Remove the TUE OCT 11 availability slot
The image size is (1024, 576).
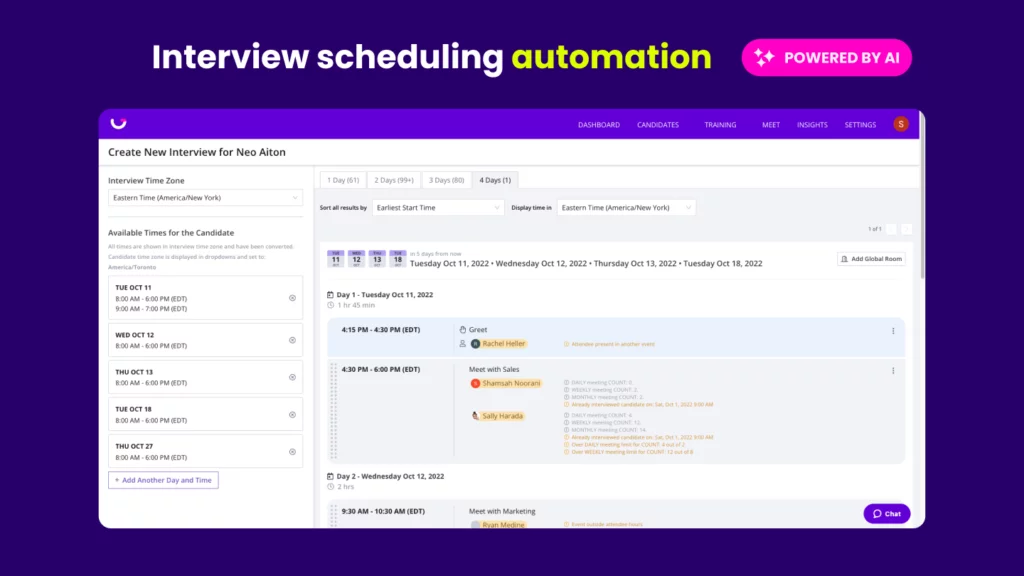click(293, 298)
